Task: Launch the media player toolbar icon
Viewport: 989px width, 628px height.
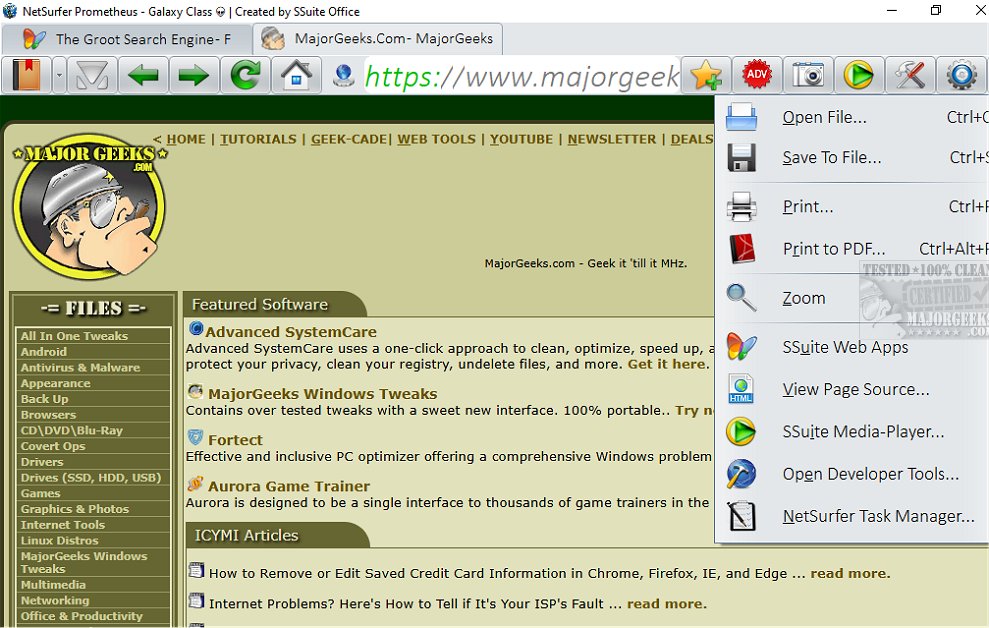Action: tap(859, 75)
